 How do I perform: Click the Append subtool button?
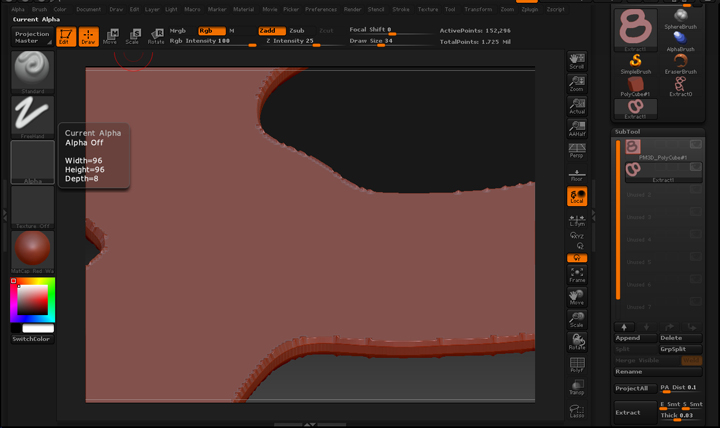pyautogui.click(x=636, y=338)
